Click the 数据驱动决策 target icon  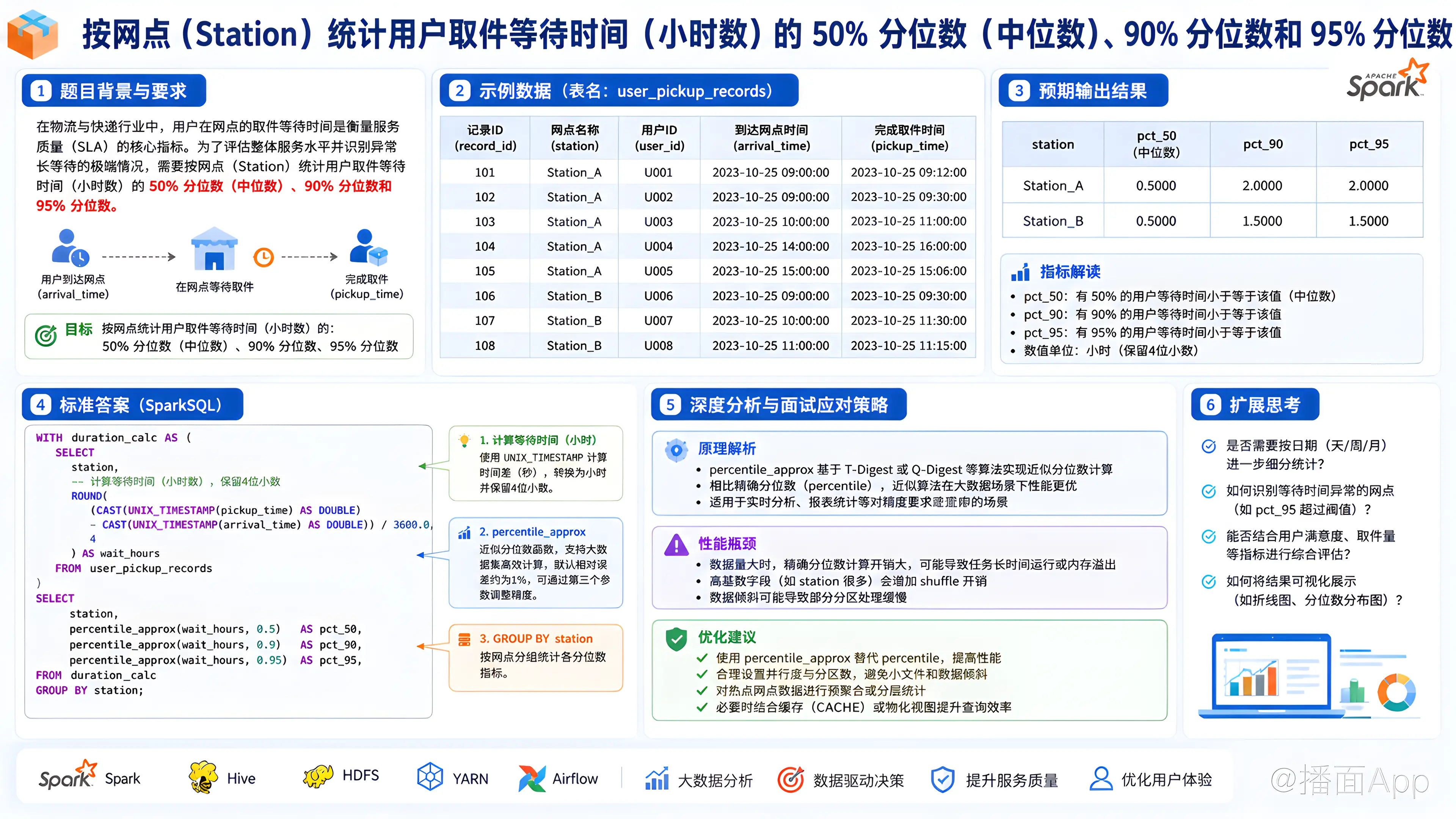point(791,780)
